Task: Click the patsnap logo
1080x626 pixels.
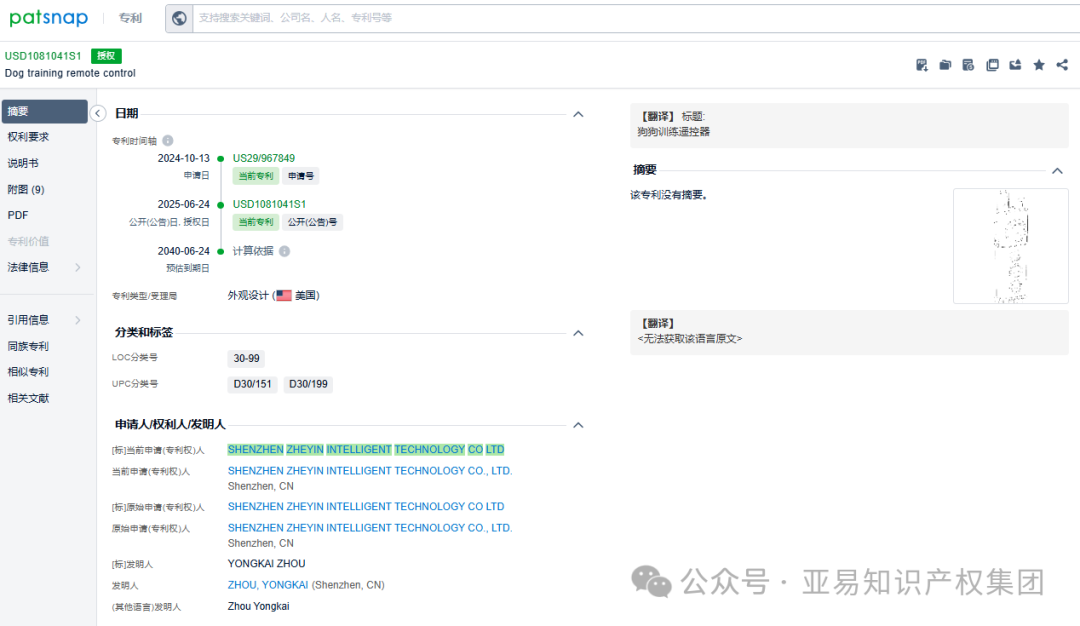Action: pos(48,18)
